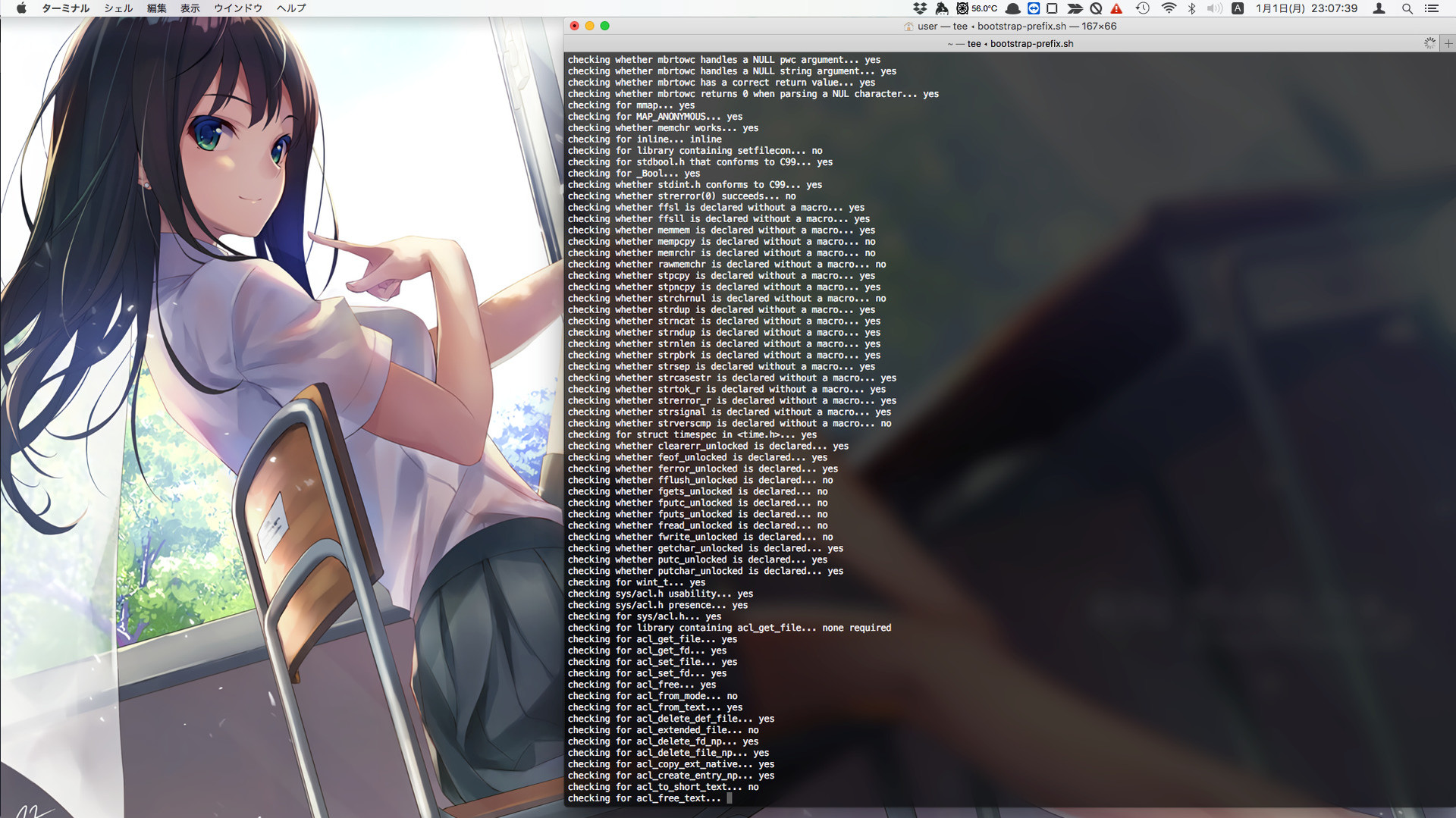
Task: Click the line 'checking for mmap... yes'
Action: 631,105
